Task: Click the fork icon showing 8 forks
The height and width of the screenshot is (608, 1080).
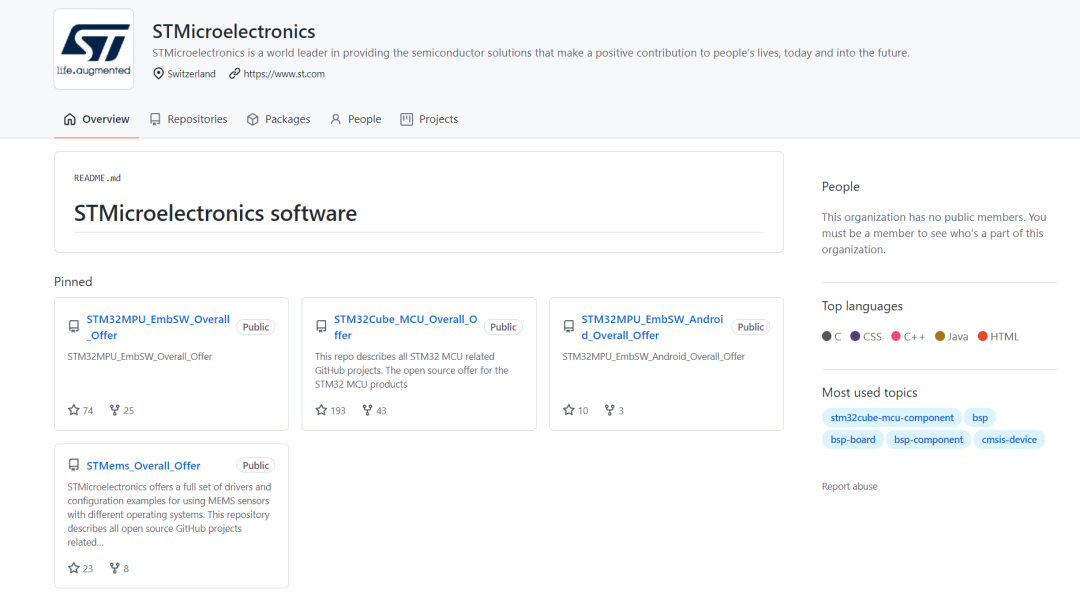Action: coord(114,568)
